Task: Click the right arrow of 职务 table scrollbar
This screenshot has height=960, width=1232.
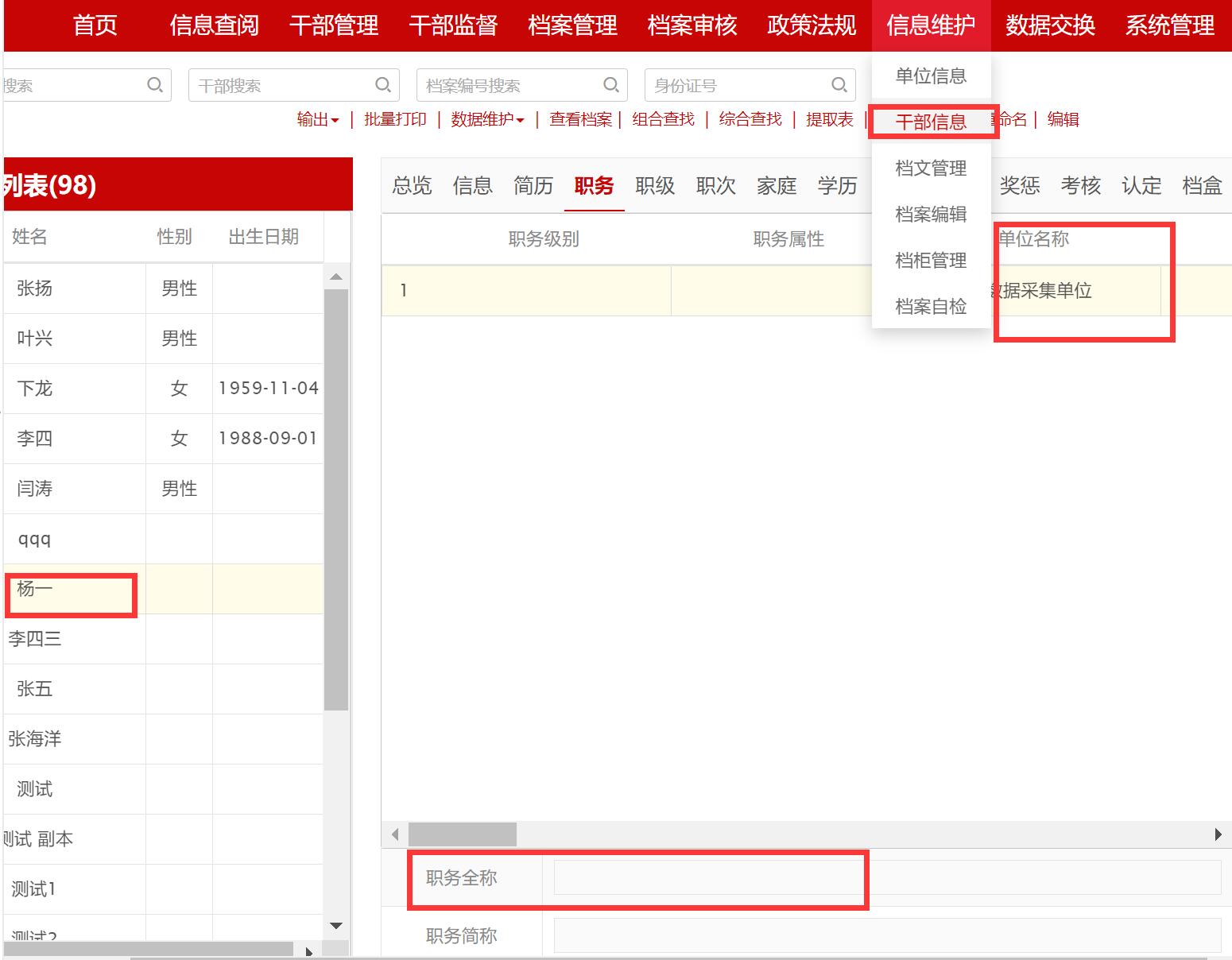Action: (x=1217, y=834)
